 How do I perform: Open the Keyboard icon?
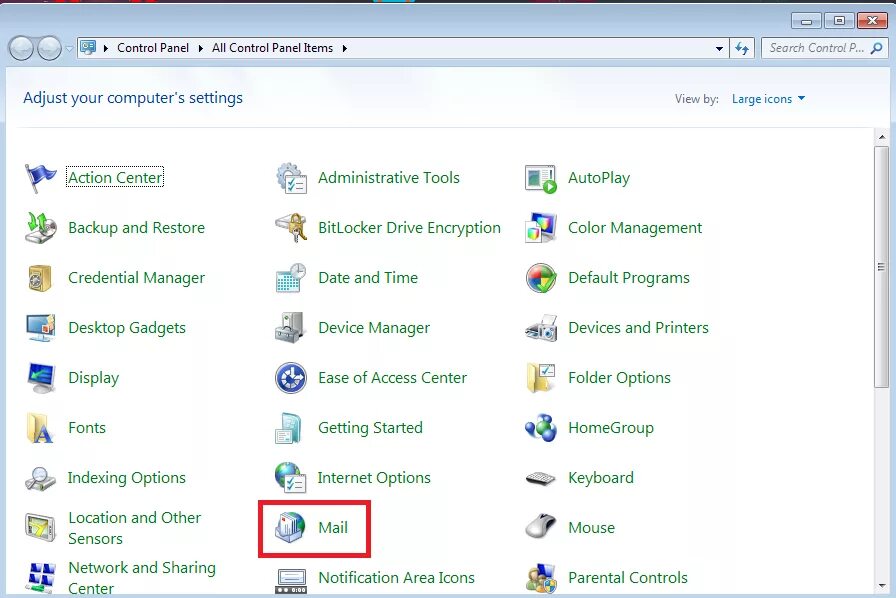tap(541, 478)
